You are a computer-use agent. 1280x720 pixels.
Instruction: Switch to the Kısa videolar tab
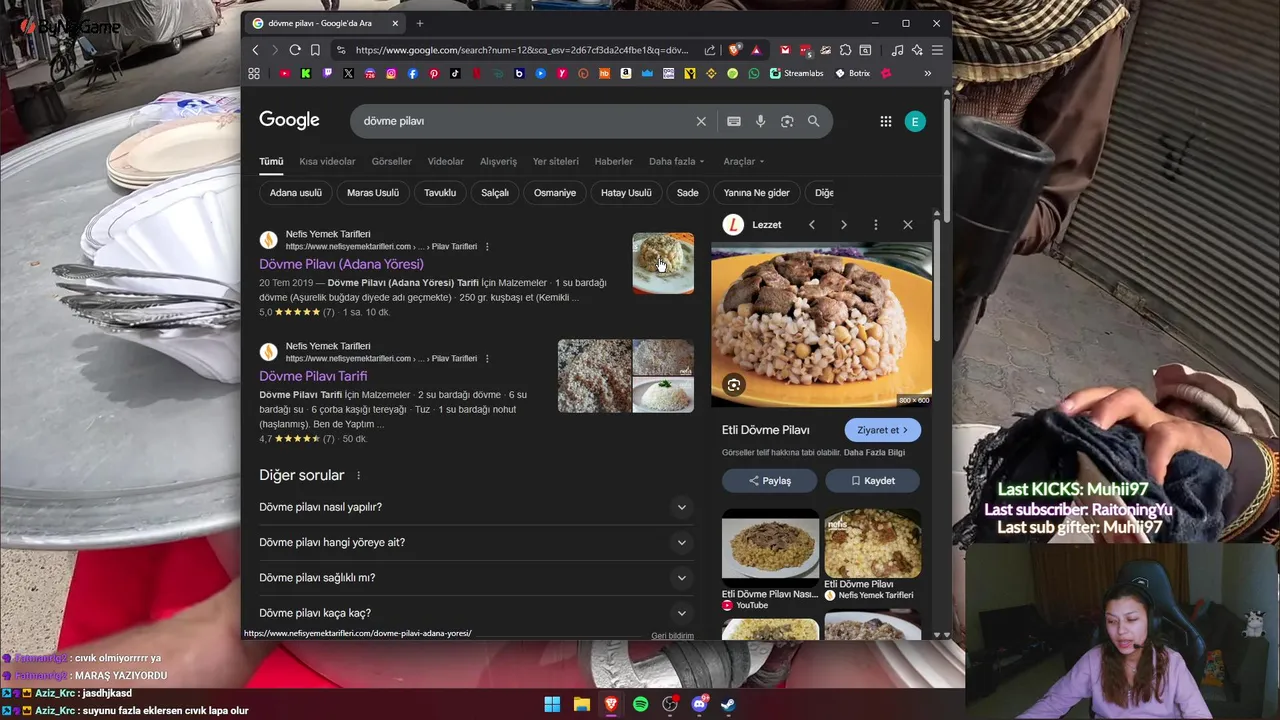327,161
